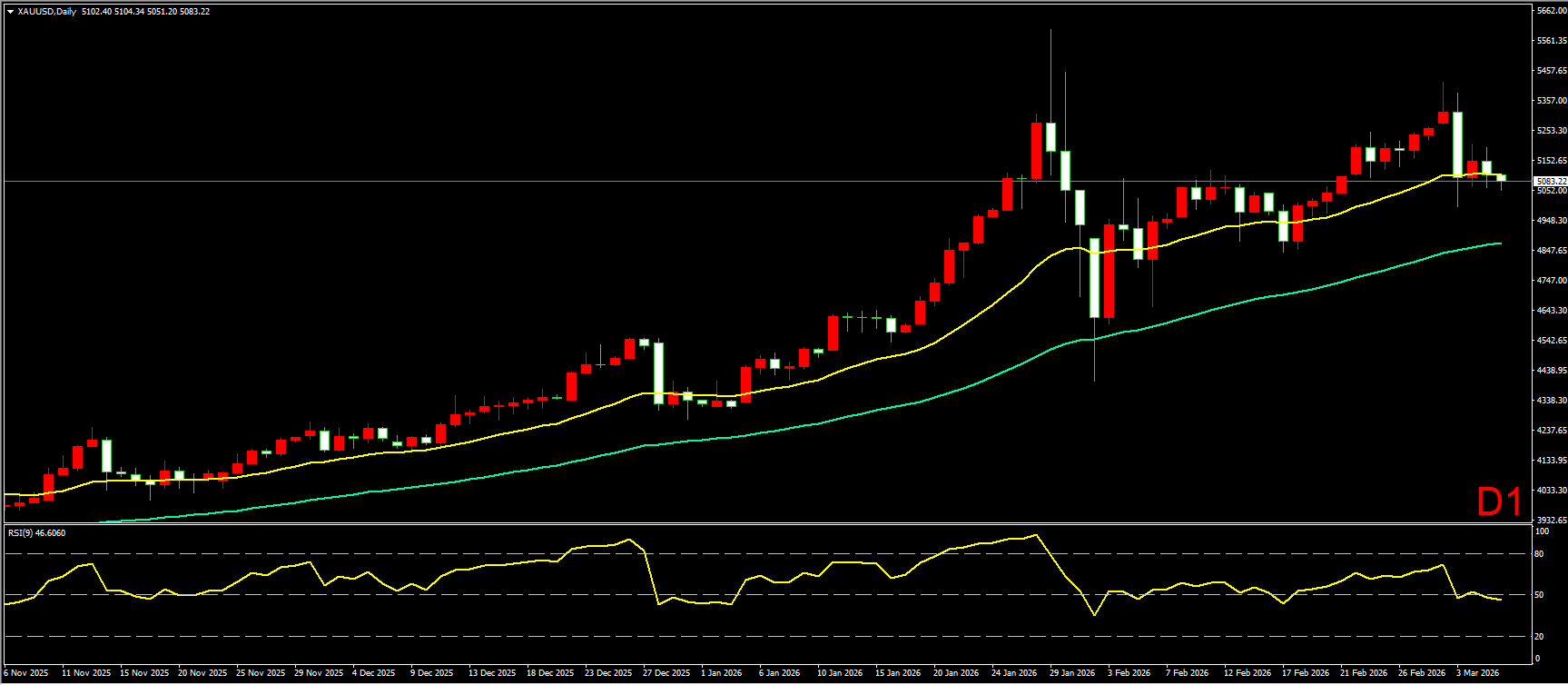1568x685 pixels.
Task: Click RSI scale value 20
Action: coord(1539,636)
